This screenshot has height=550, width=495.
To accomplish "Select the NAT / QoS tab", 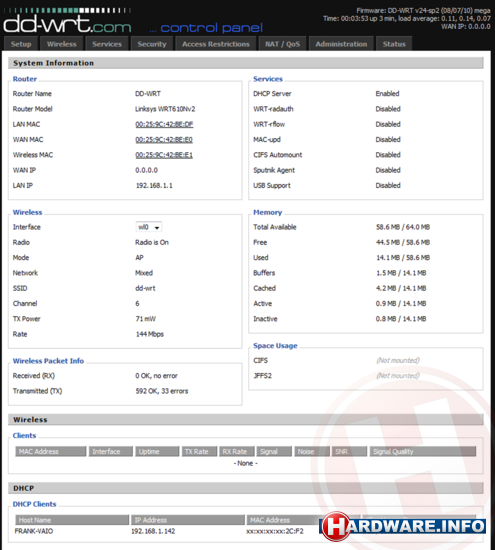I will point(282,44).
